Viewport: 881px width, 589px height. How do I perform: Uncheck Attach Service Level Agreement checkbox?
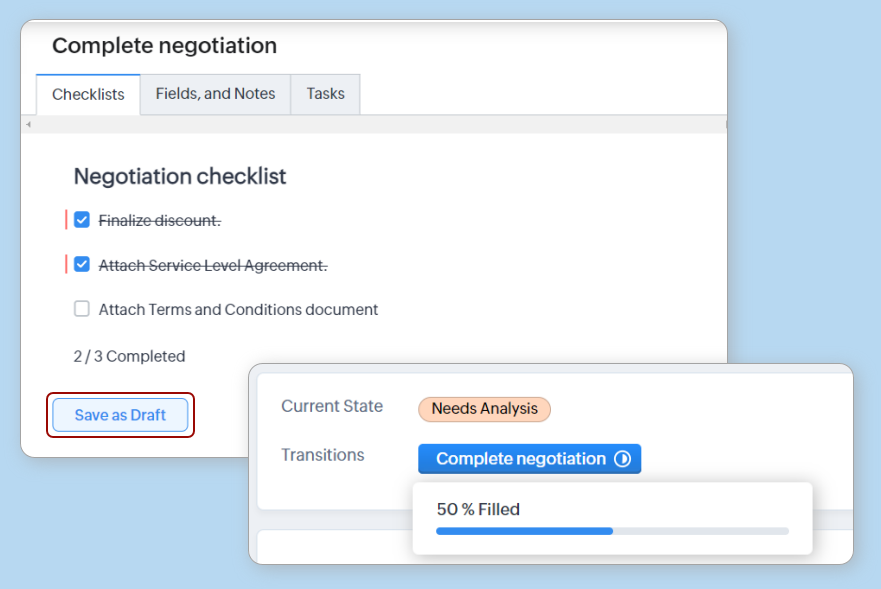click(x=82, y=265)
